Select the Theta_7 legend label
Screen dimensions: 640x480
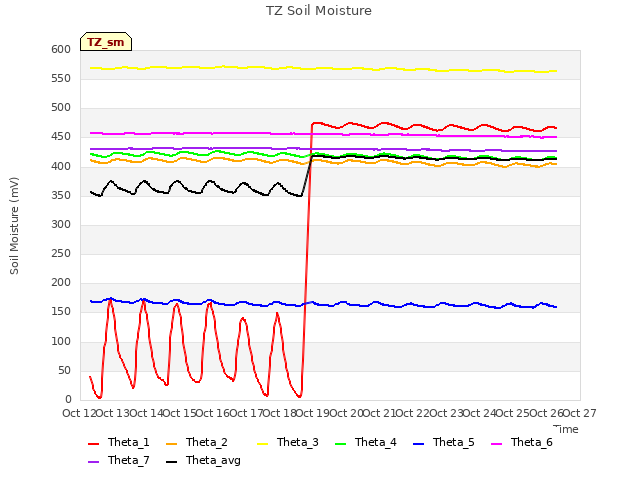pos(129,460)
